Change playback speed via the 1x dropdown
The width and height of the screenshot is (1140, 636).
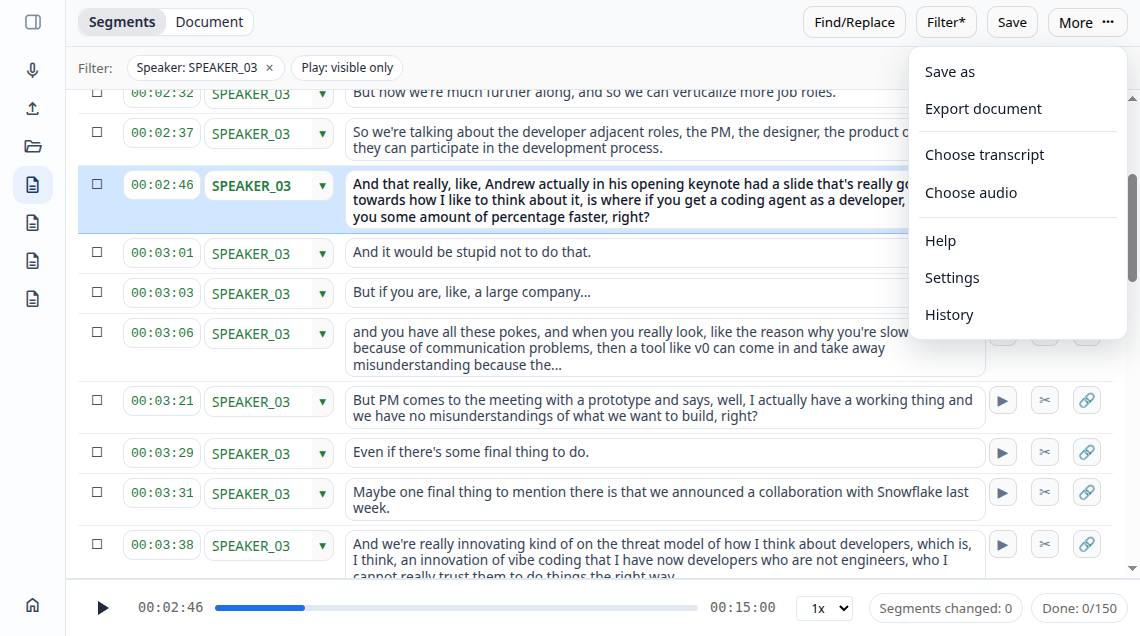coord(824,608)
